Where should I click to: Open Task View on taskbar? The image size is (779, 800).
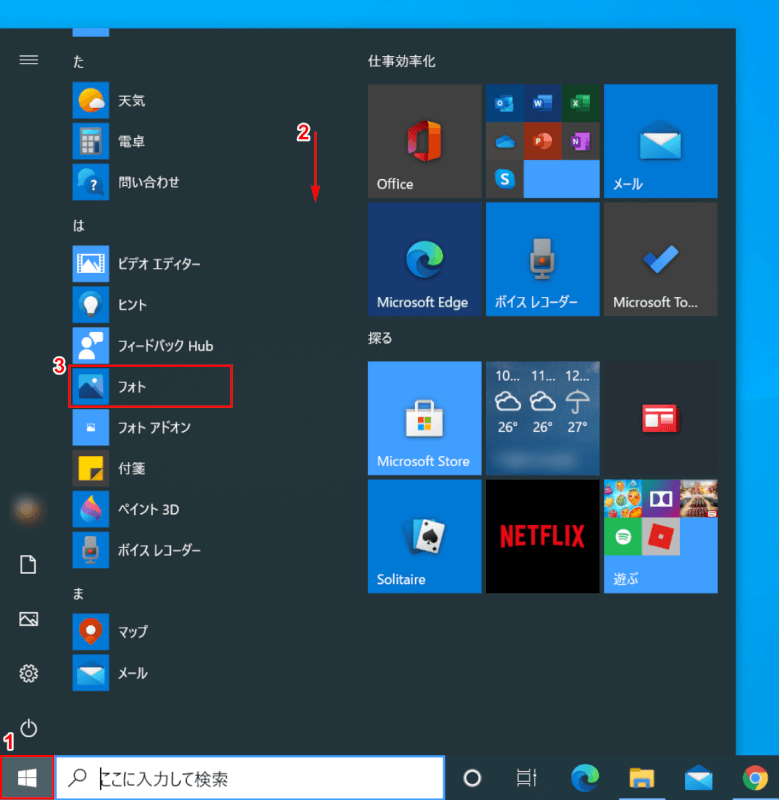526,778
